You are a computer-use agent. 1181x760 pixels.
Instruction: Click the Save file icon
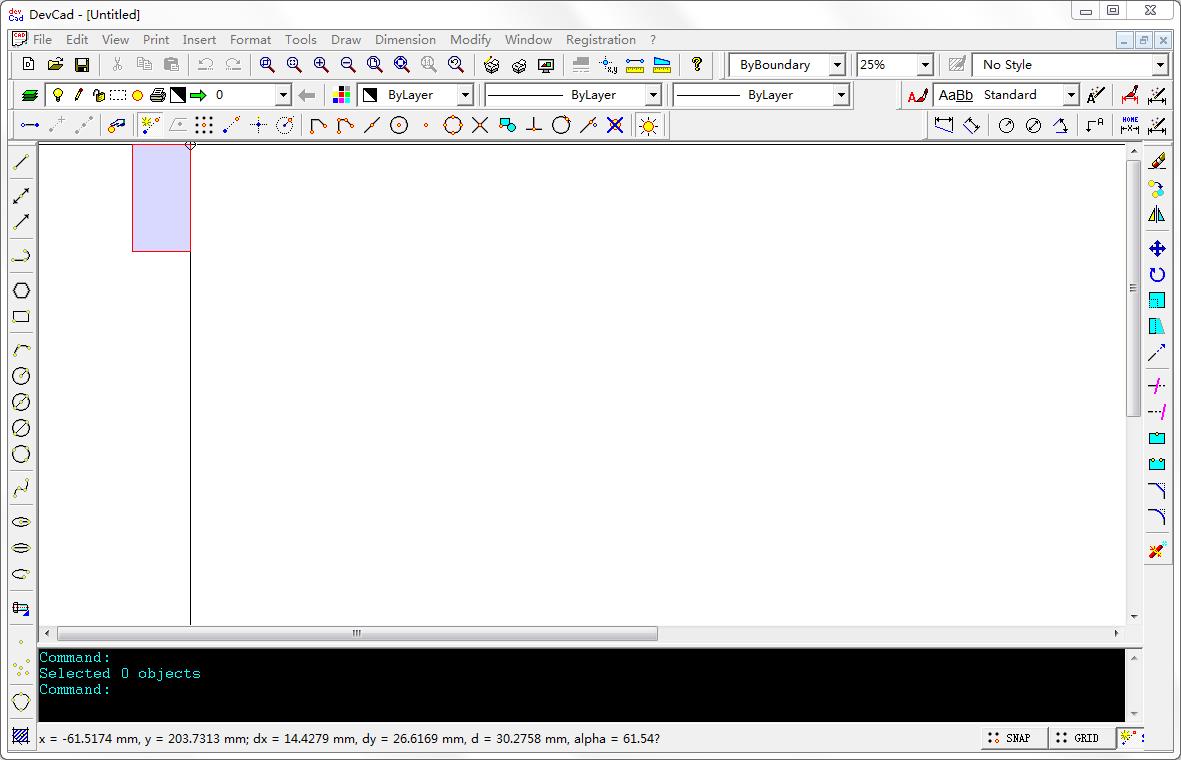pos(82,65)
